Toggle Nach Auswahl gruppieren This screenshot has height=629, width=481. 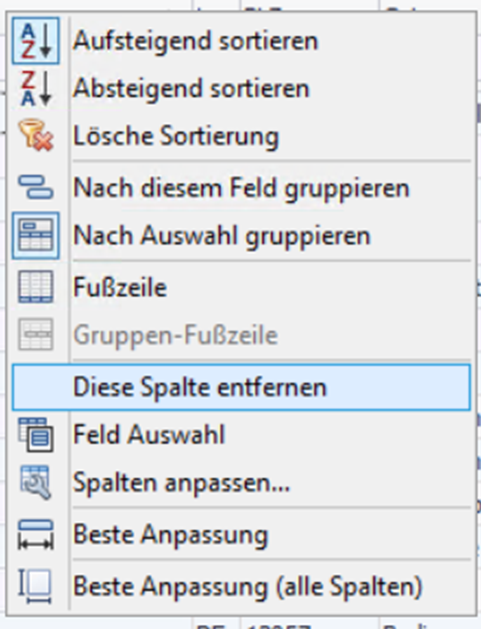221,235
